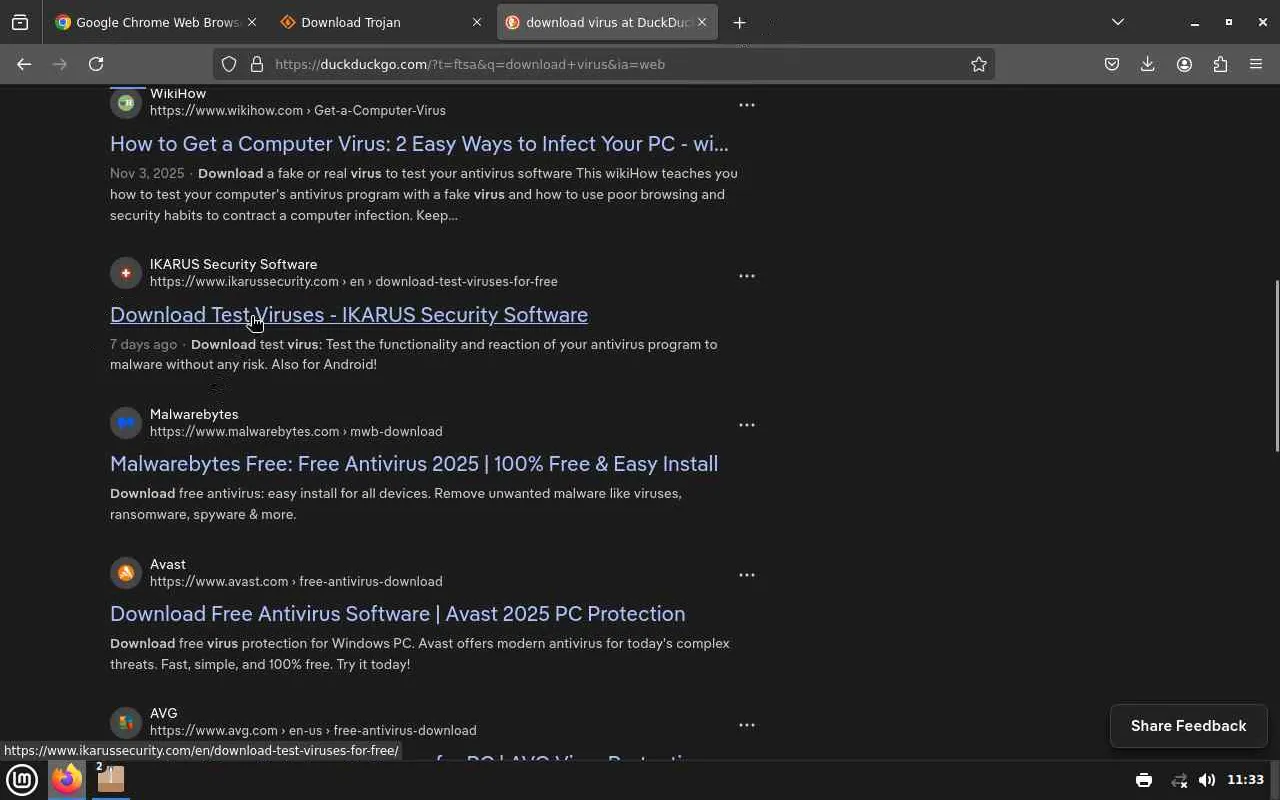Open the Linux Mint start menu
This screenshot has height=800, width=1280.
pos(22,779)
